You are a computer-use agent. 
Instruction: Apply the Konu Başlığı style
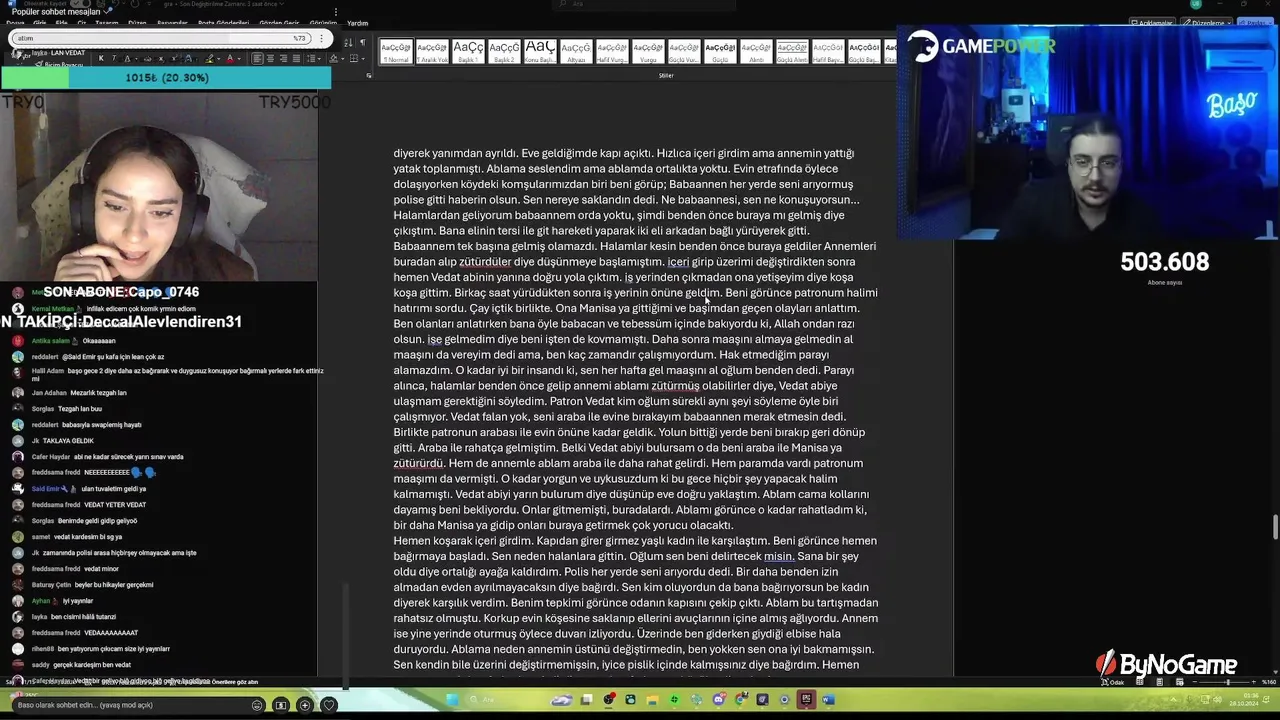pyautogui.click(x=540, y=51)
